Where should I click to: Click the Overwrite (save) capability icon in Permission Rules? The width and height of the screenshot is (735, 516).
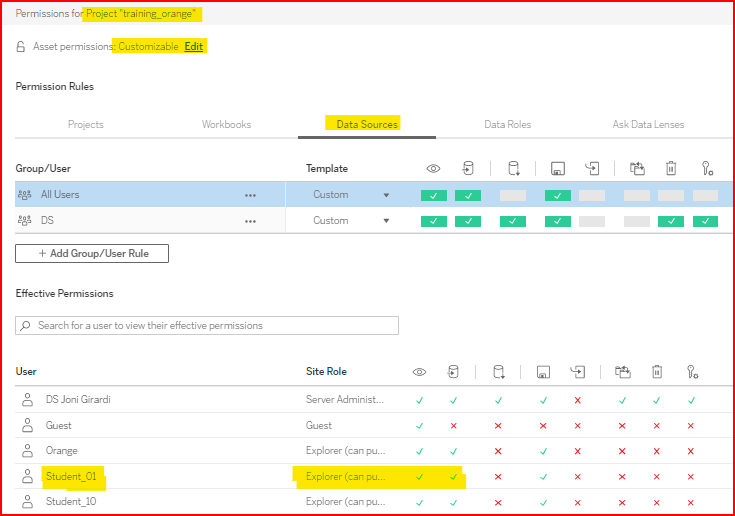[558, 169]
